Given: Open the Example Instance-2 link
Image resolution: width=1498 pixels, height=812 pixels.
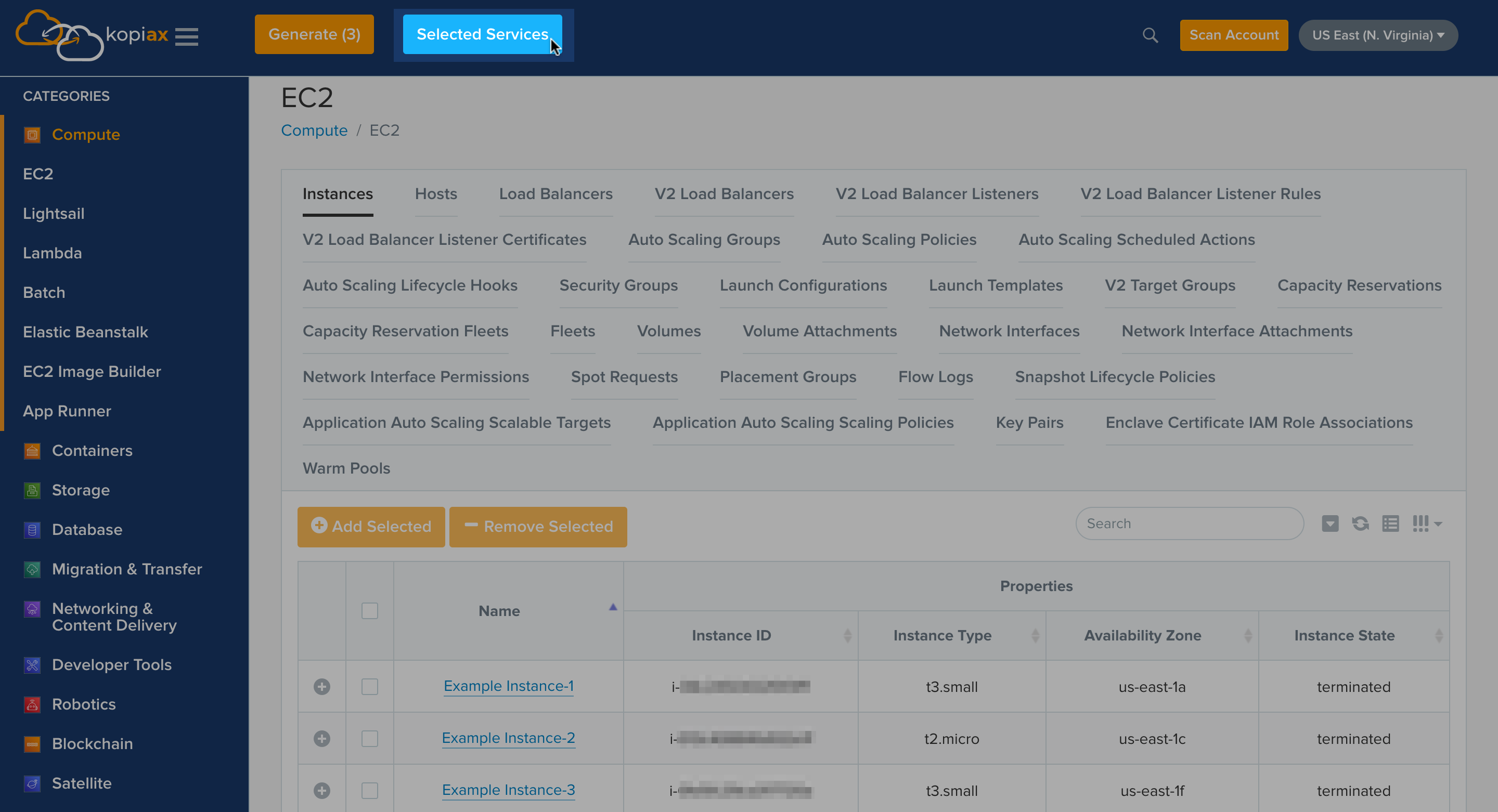Looking at the screenshot, I should [x=508, y=738].
